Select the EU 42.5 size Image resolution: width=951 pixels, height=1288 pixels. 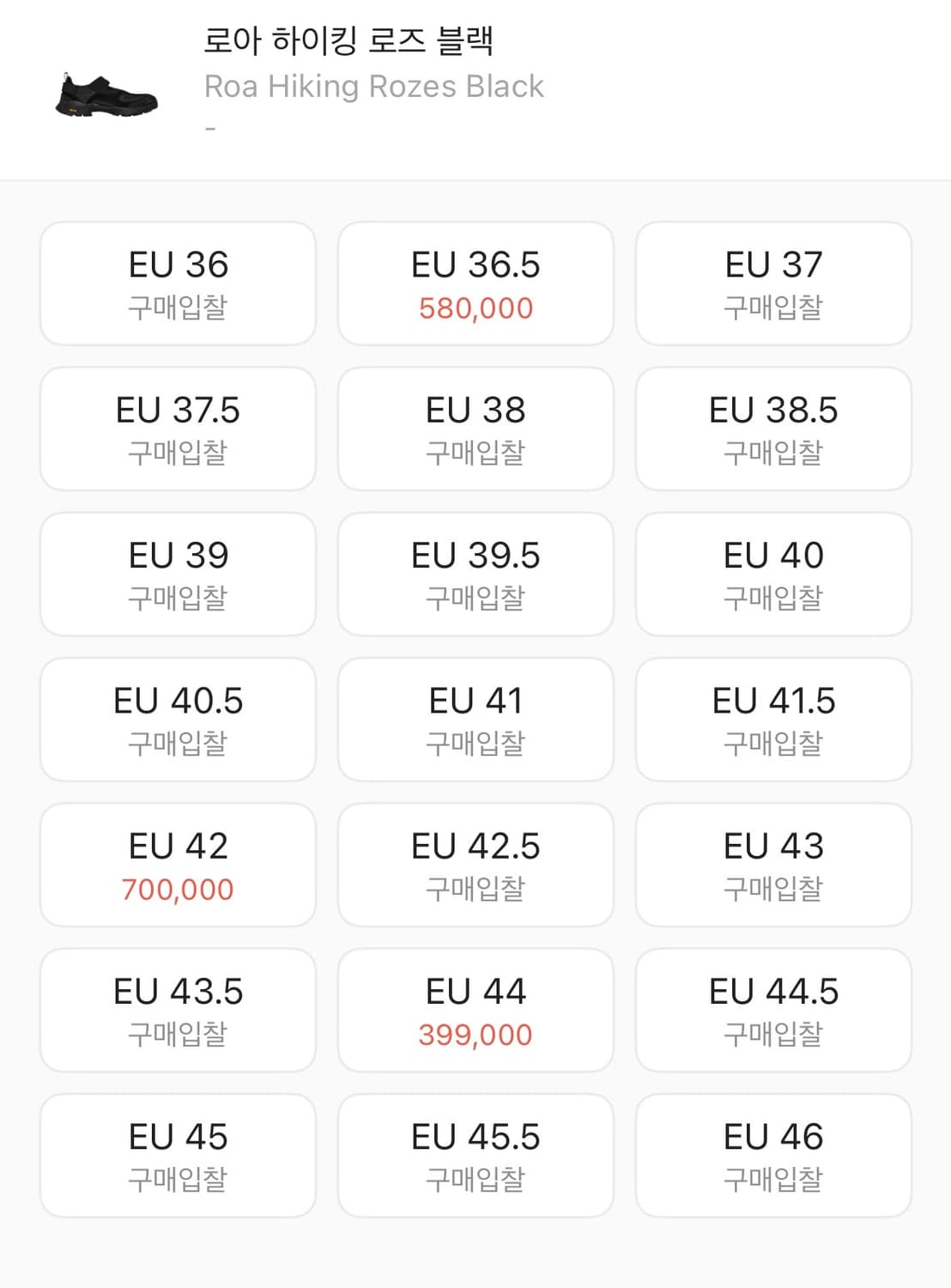[475, 865]
